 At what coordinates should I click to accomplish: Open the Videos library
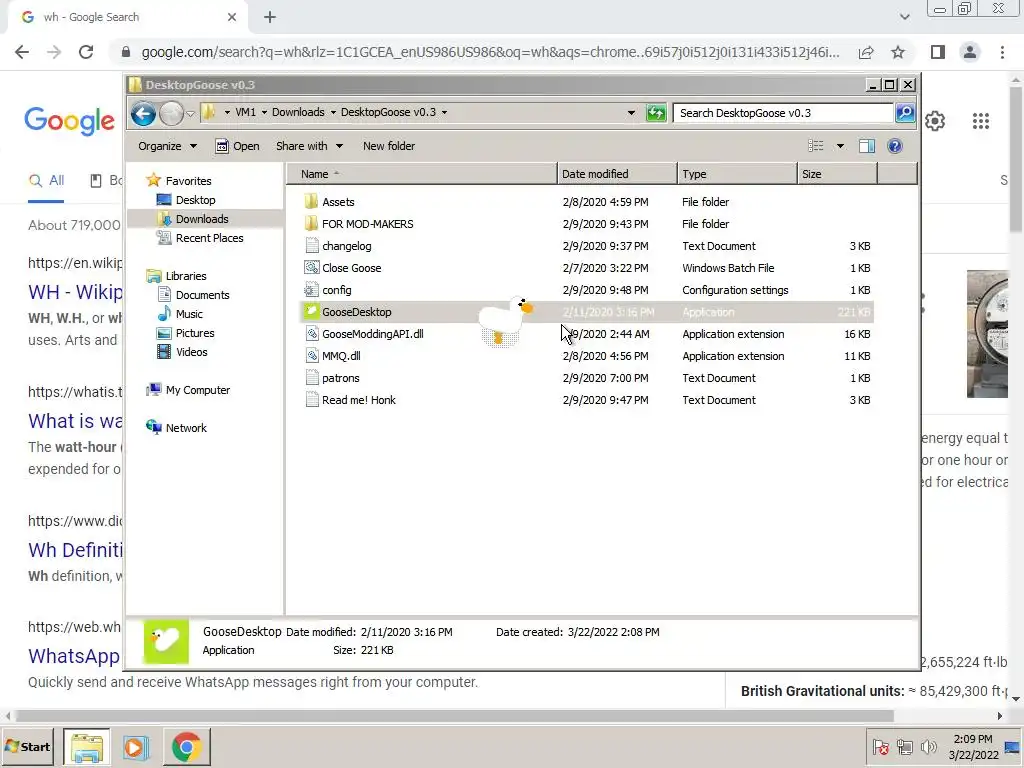point(191,352)
